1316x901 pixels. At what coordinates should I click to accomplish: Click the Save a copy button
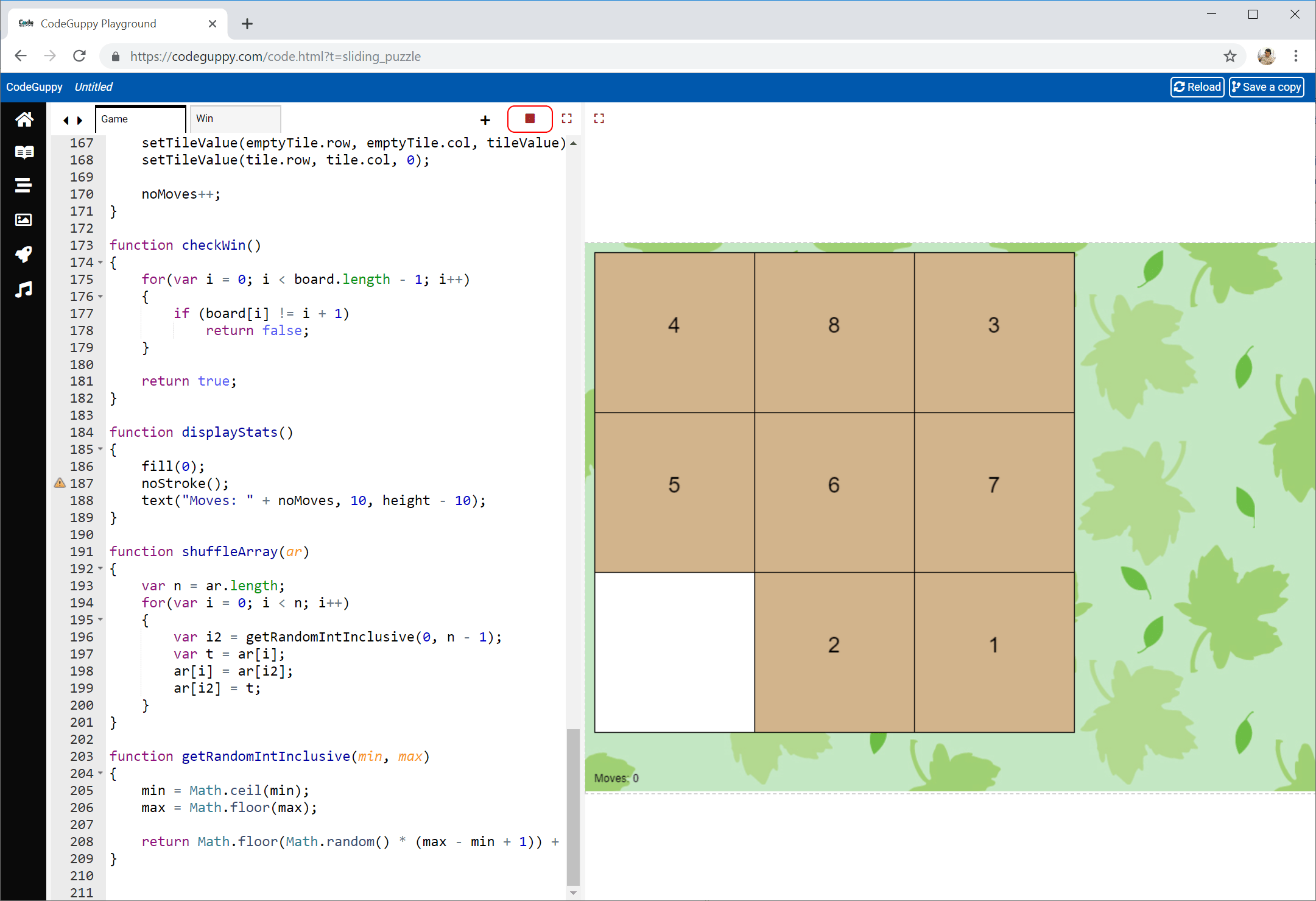[1265, 87]
